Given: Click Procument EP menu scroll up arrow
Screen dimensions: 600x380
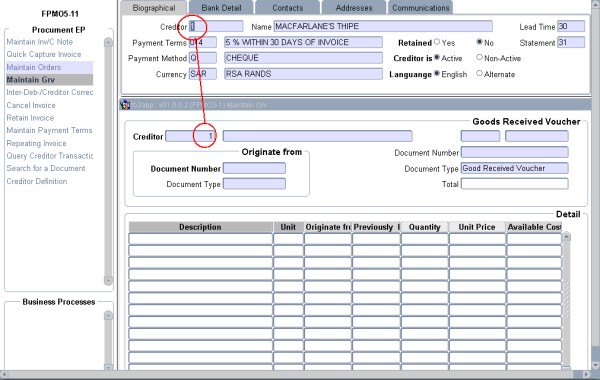Looking at the screenshot, I should pyautogui.click(x=108, y=42).
